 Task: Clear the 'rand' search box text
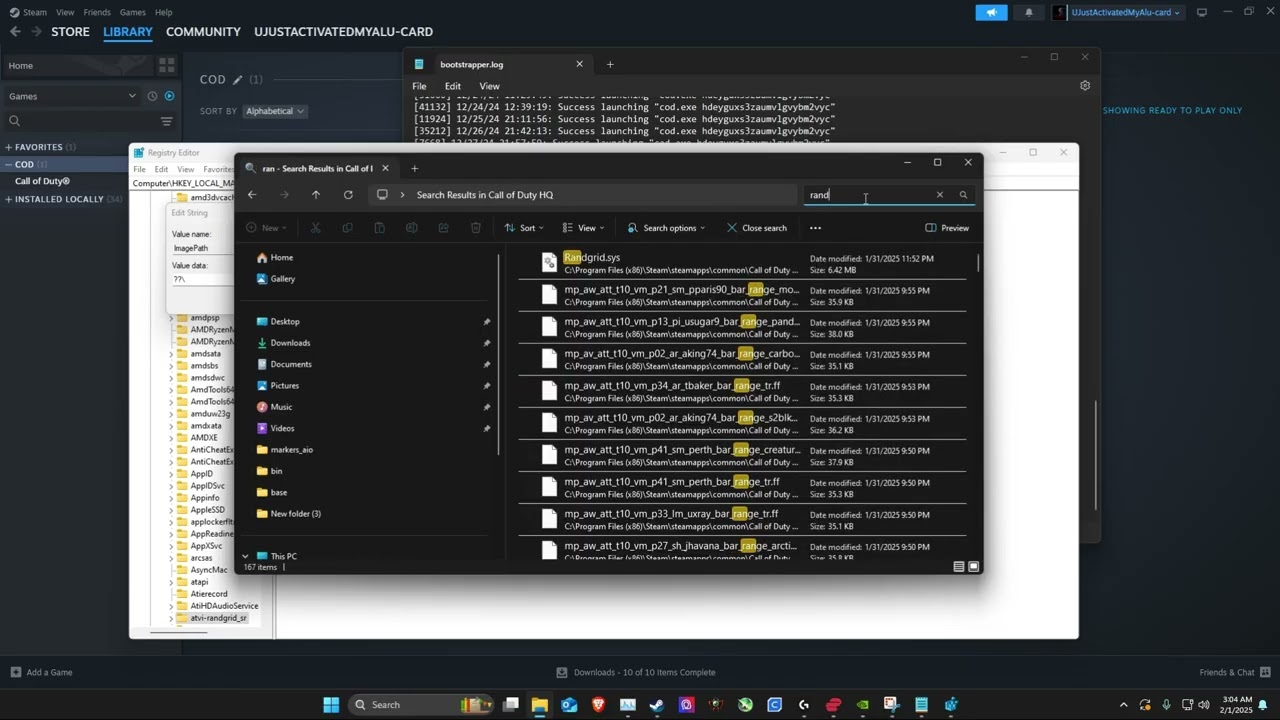pyautogui.click(x=939, y=195)
